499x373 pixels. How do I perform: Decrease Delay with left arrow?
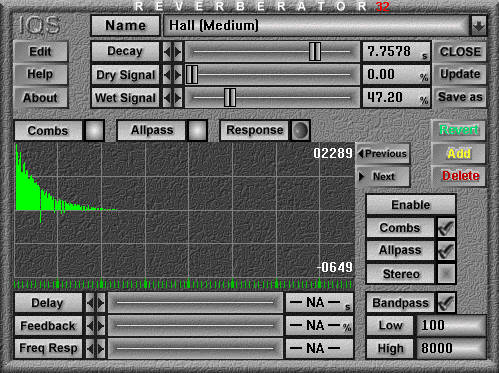coord(90,303)
